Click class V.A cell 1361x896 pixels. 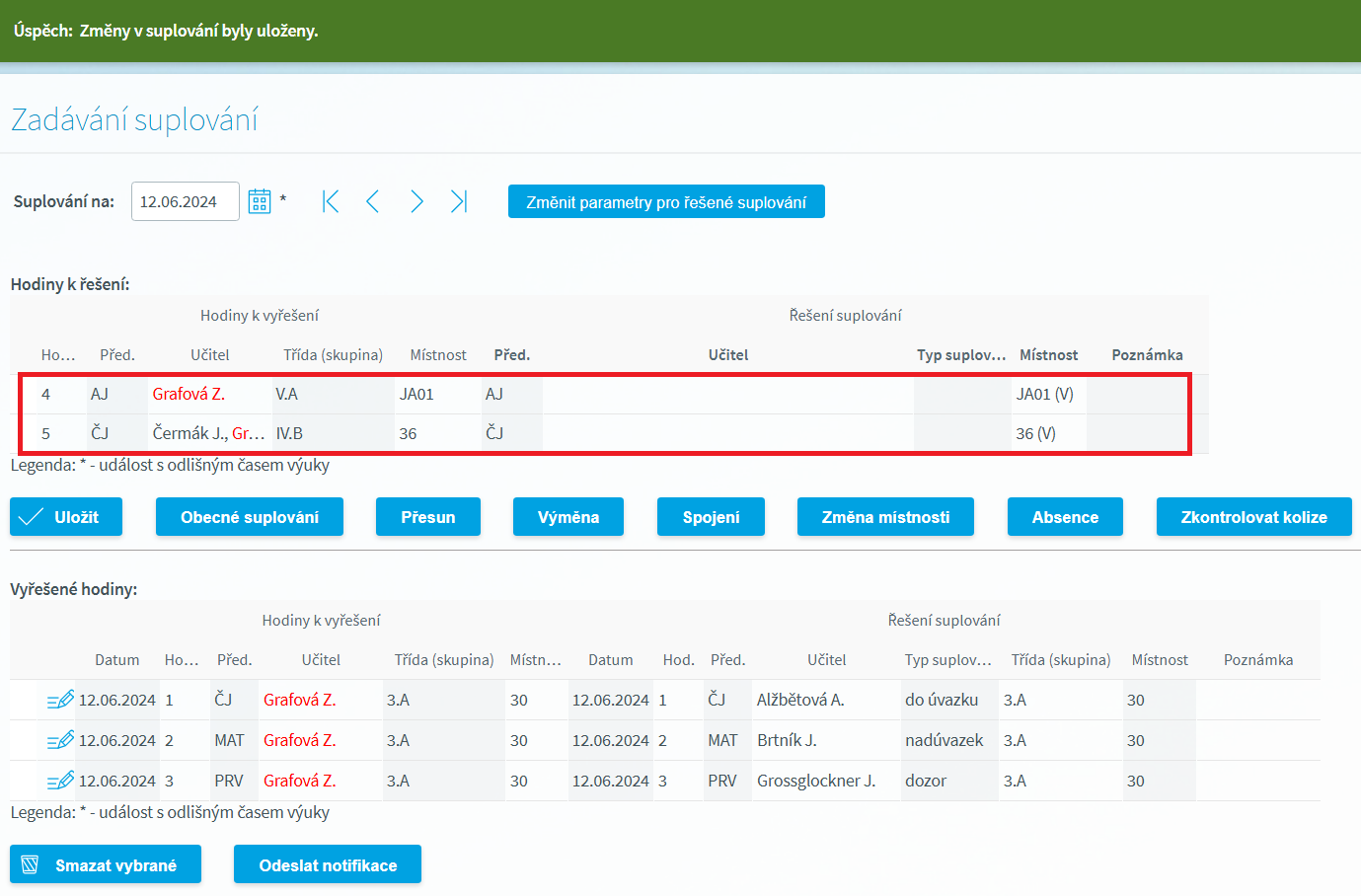pos(286,394)
